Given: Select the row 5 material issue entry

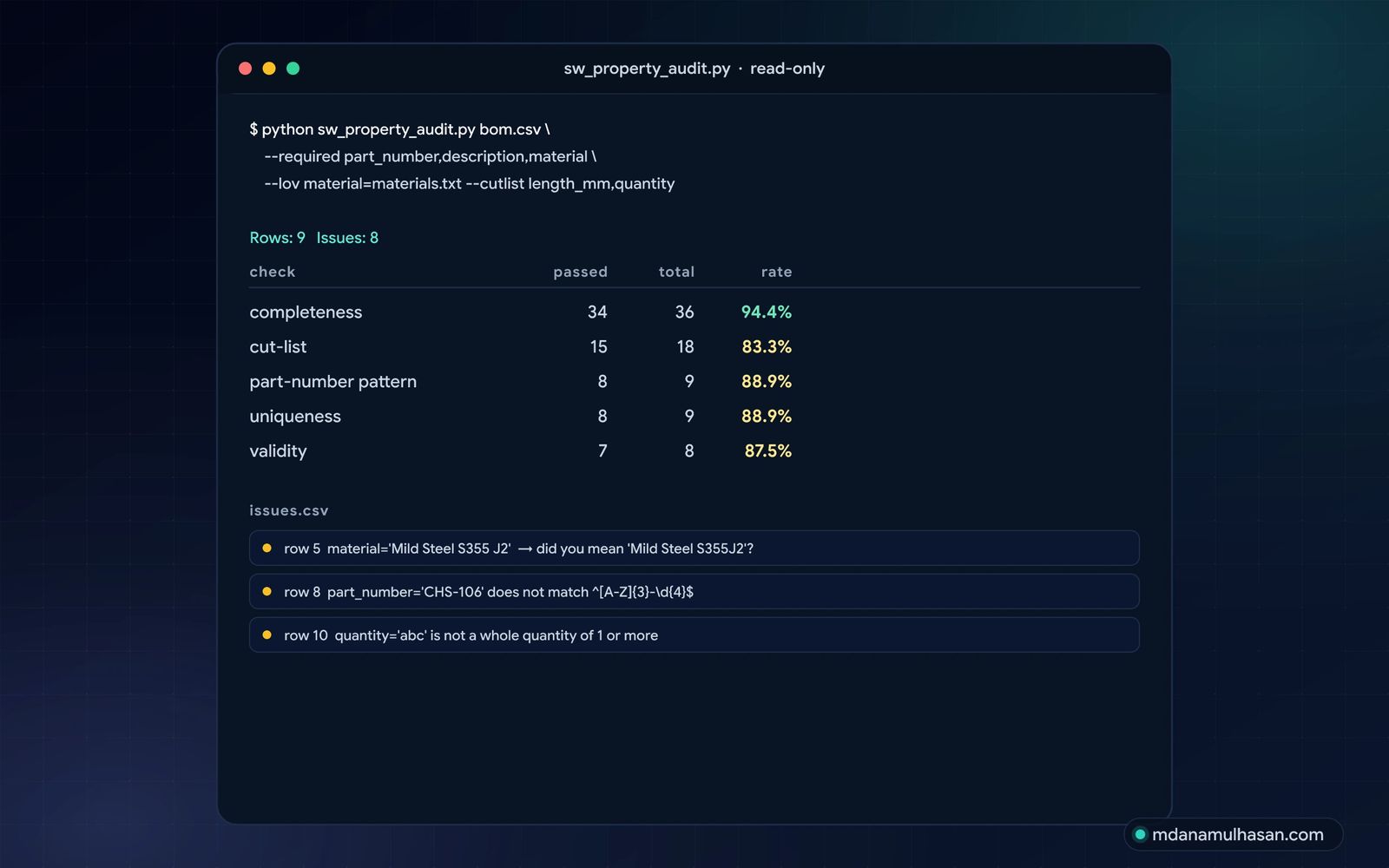Looking at the screenshot, I should click(x=694, y=548).
